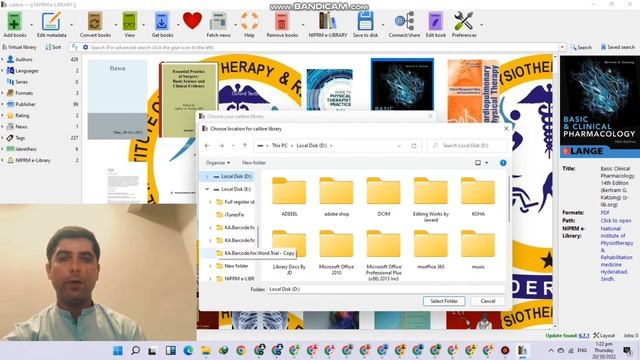
Task: Click the update found 6.7.1 link
Action: (584, 336)
